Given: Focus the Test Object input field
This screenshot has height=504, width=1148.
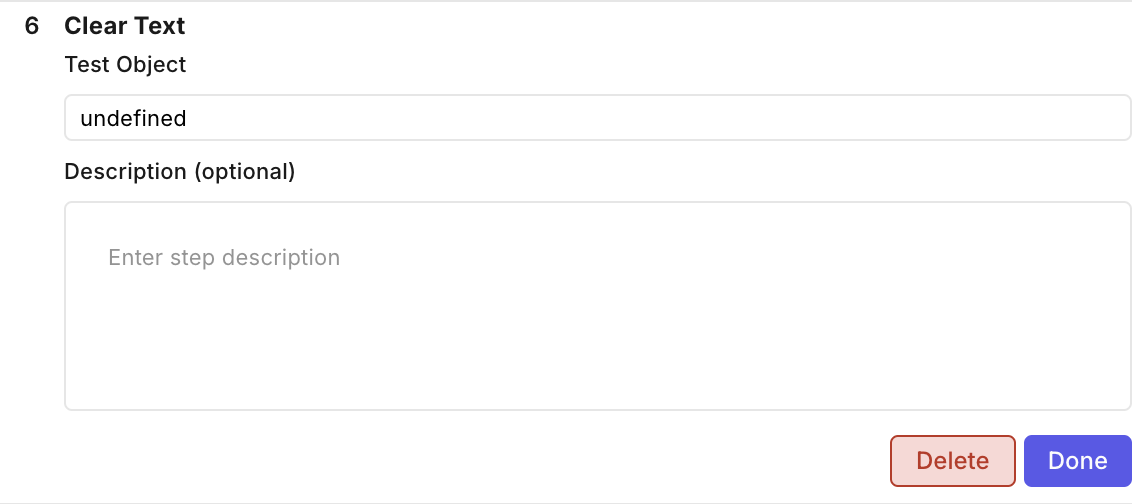Looking at the screenshot, I should [597, 118].
